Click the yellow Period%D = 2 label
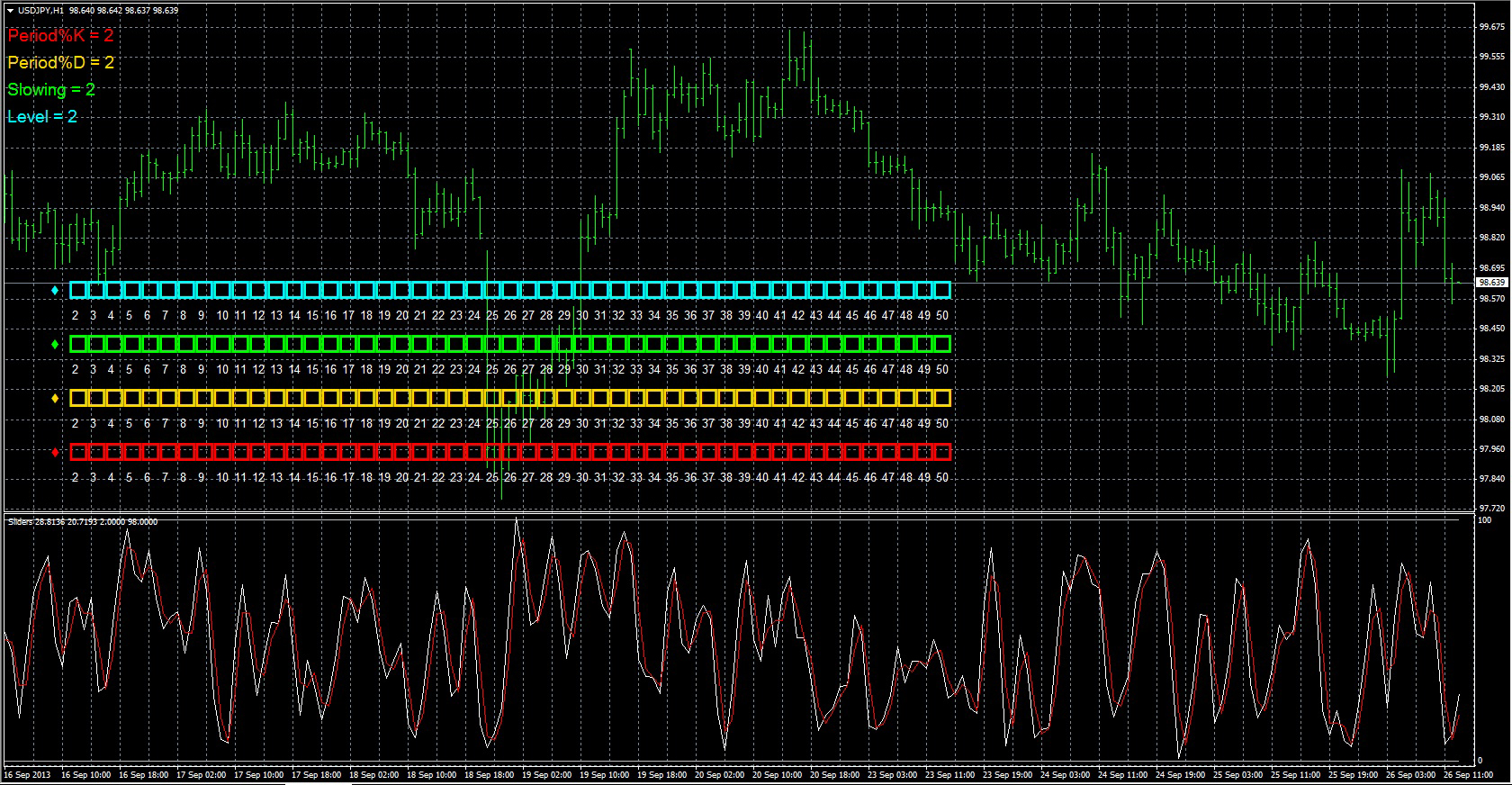This screenshot has width=1512, height=785. 60,63
